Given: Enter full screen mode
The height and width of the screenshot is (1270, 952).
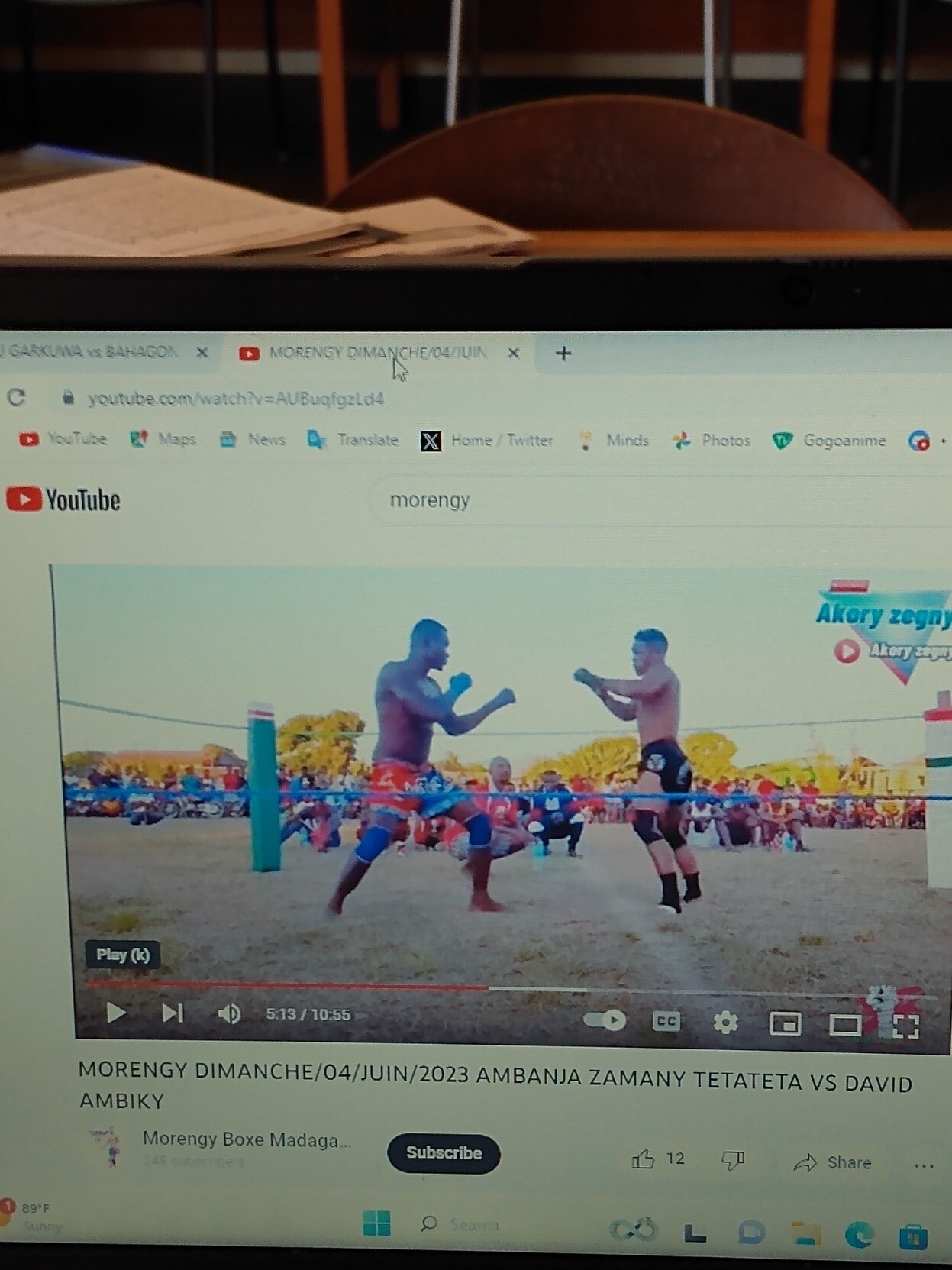Looking at the screenshot, I should (x=905, y=1027).
